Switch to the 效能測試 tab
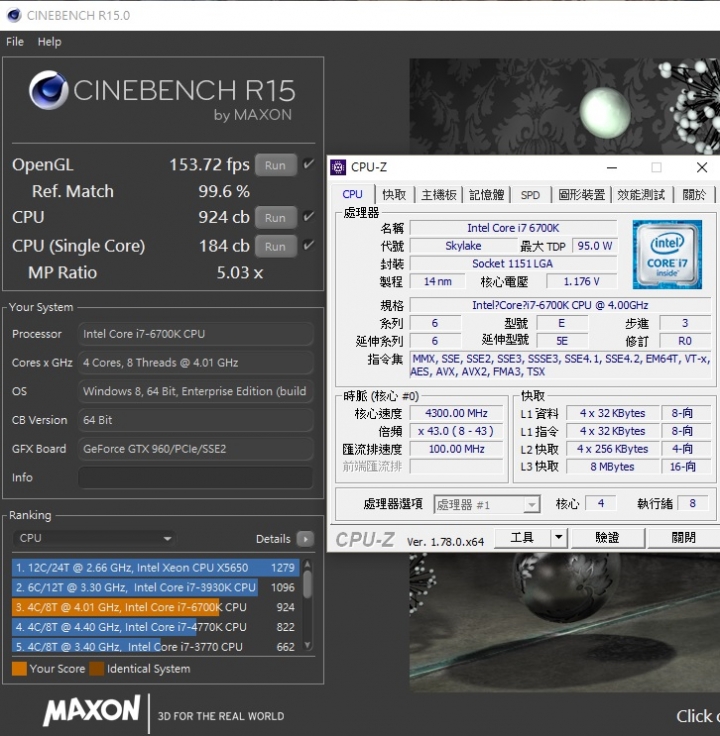The image size is (720, 736). click(641, 195)
